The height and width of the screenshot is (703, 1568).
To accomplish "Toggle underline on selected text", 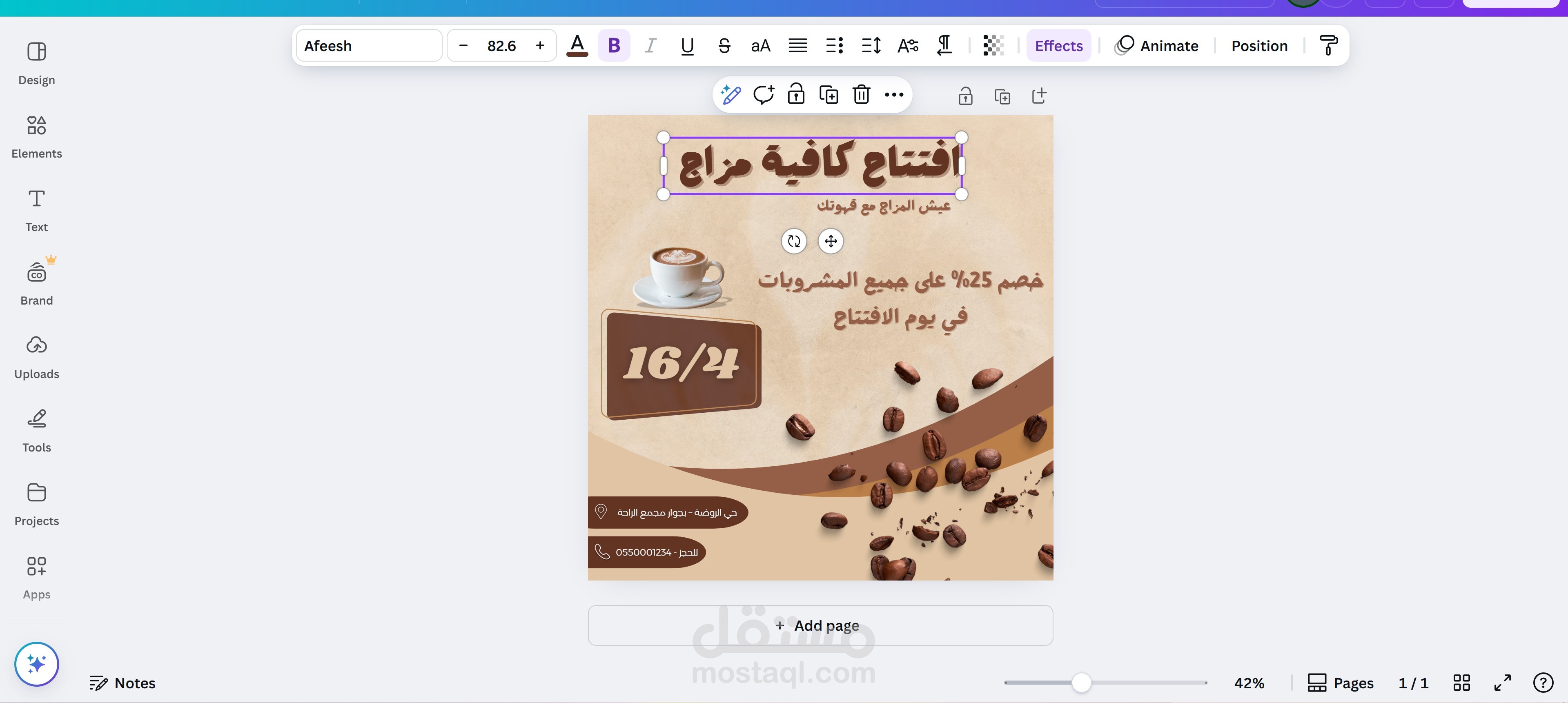I will 687,46.
